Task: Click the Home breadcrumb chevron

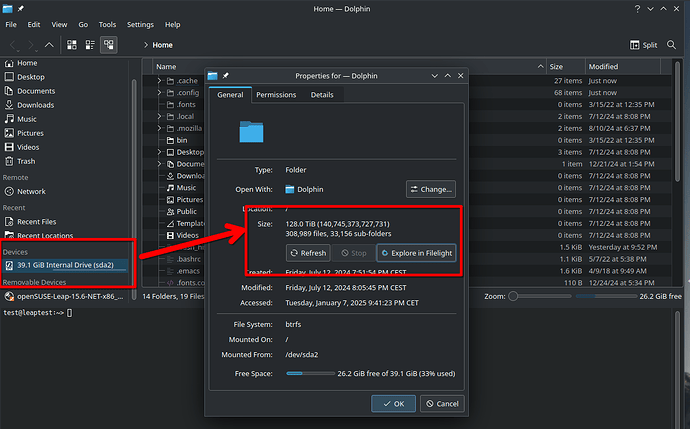Action: pyautogui.click(x=146, y=45)
